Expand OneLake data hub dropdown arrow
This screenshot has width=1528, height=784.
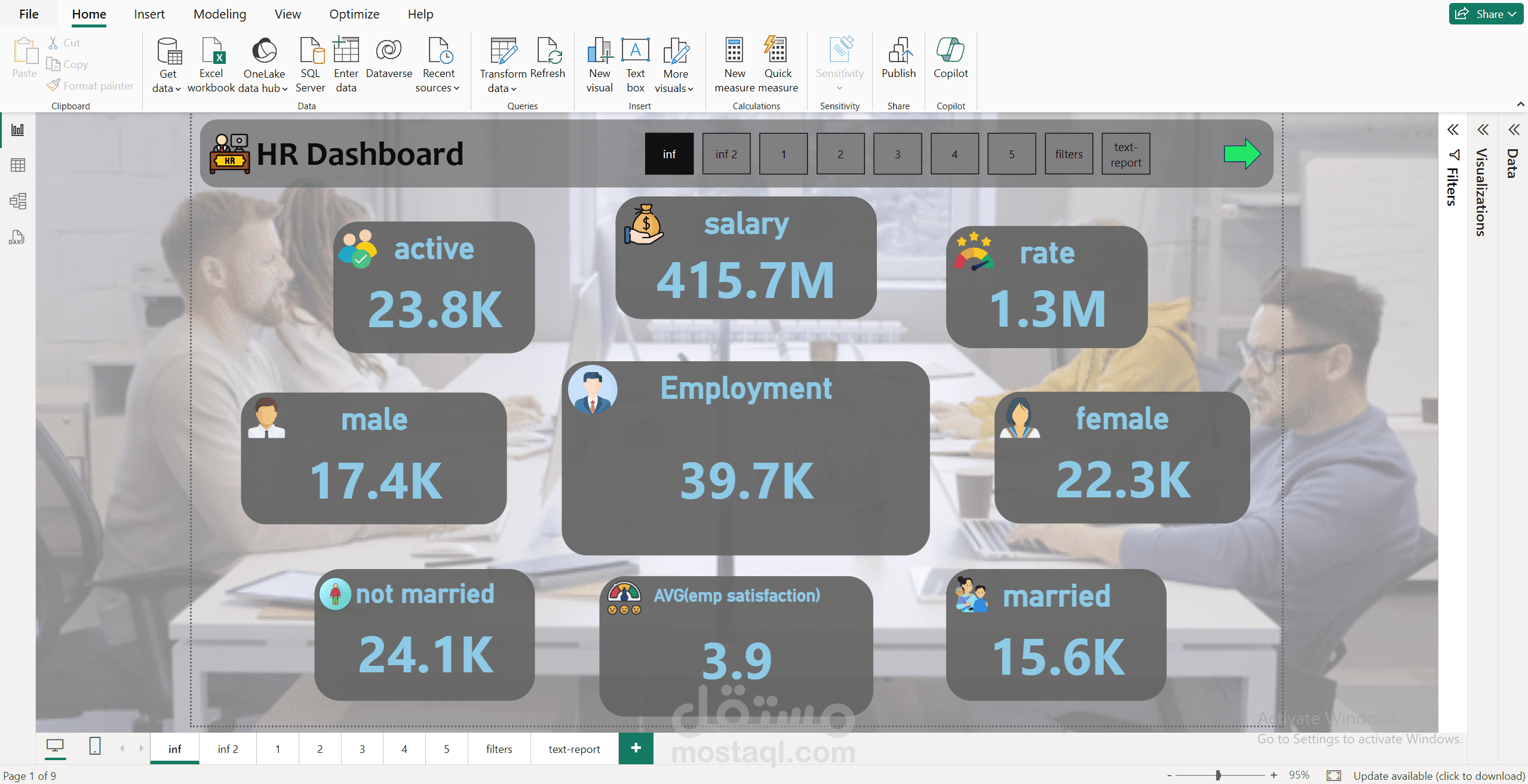285,89
